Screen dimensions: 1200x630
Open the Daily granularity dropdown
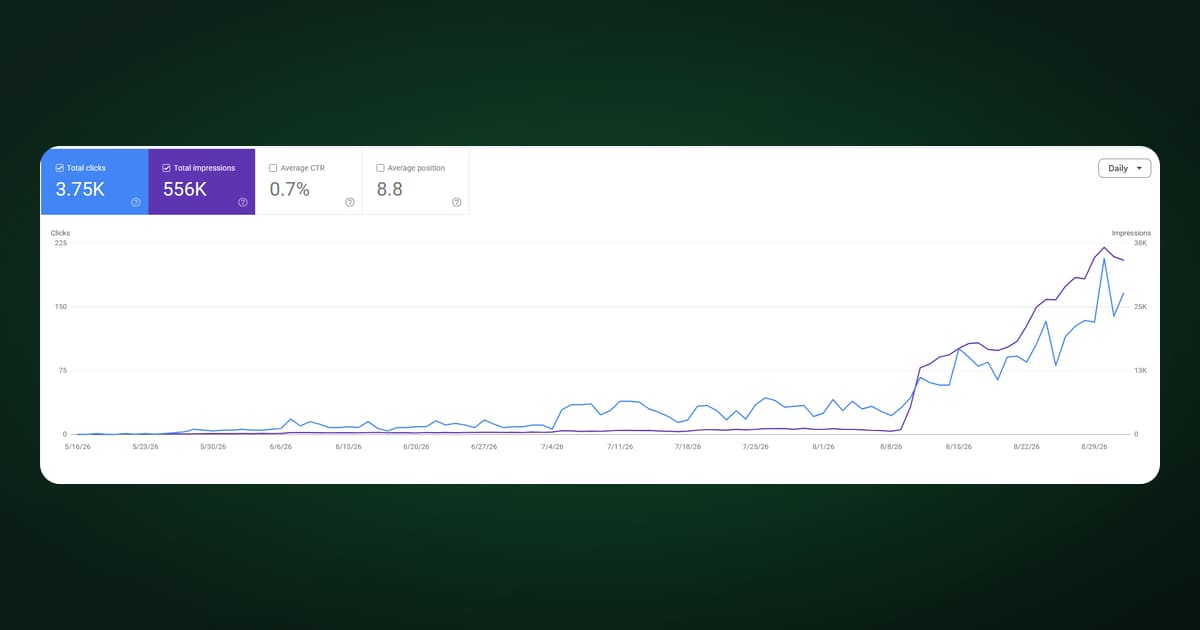coord(1124,168)
